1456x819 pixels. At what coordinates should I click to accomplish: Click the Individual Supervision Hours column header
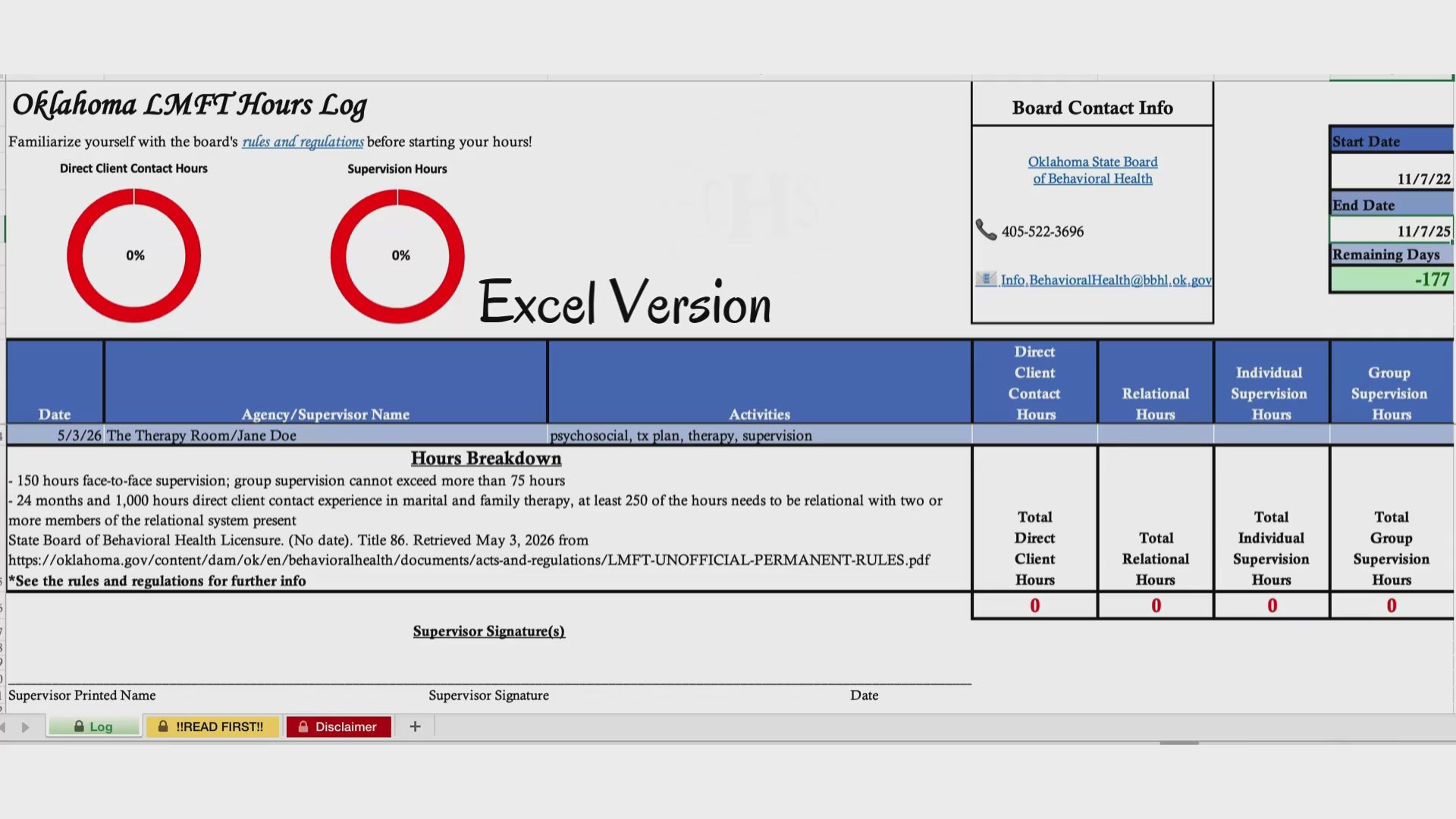pyautogui.click(x=1272, y=381)
